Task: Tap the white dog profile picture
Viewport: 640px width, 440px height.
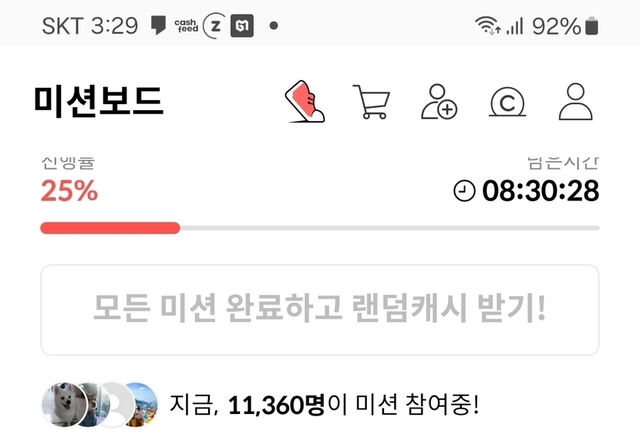Action: 64,404
